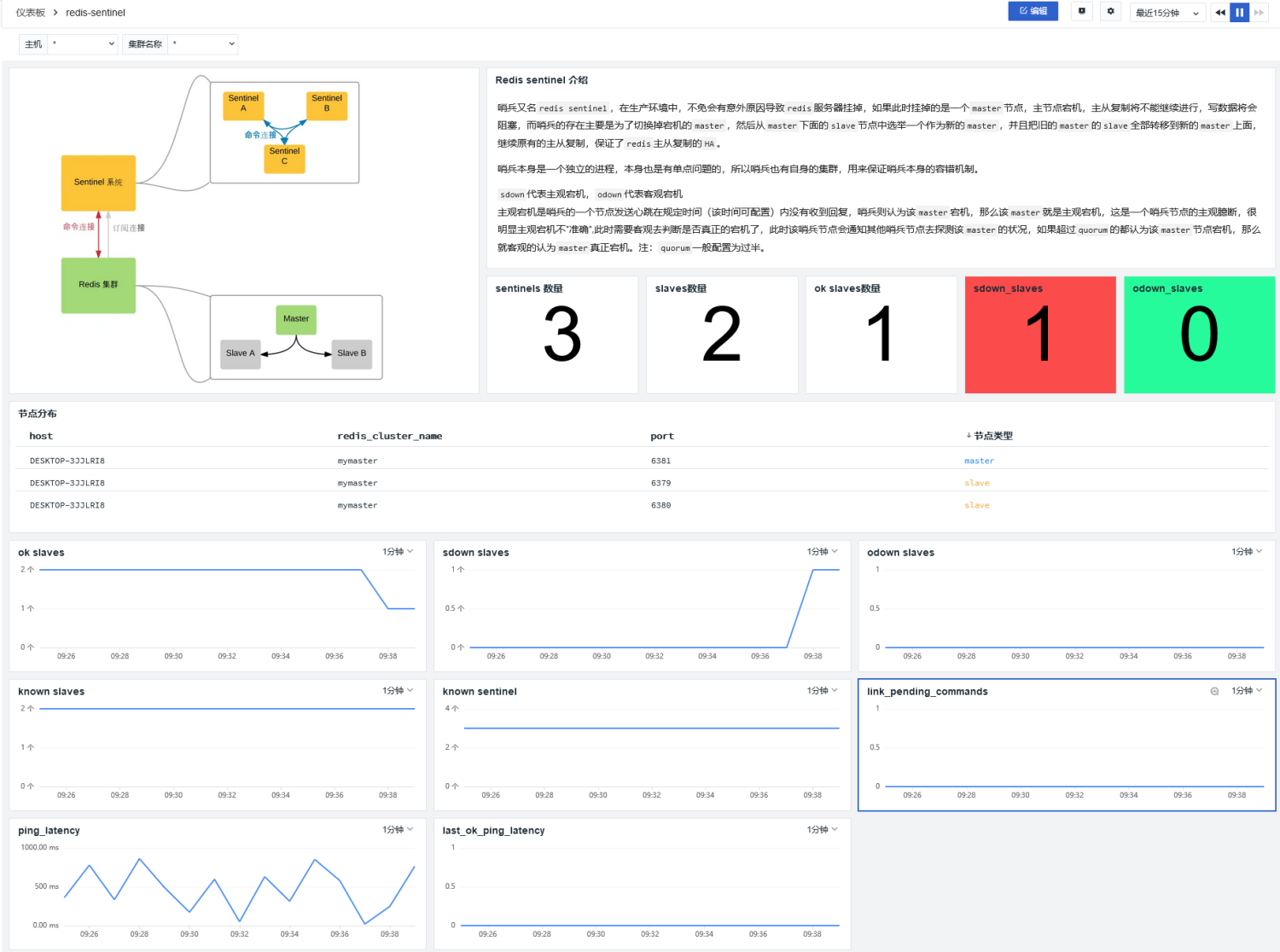Screen dimensions: 1280x952
Task: Click the redis-sentinel breadcrumb title
Action: [96, 13]
